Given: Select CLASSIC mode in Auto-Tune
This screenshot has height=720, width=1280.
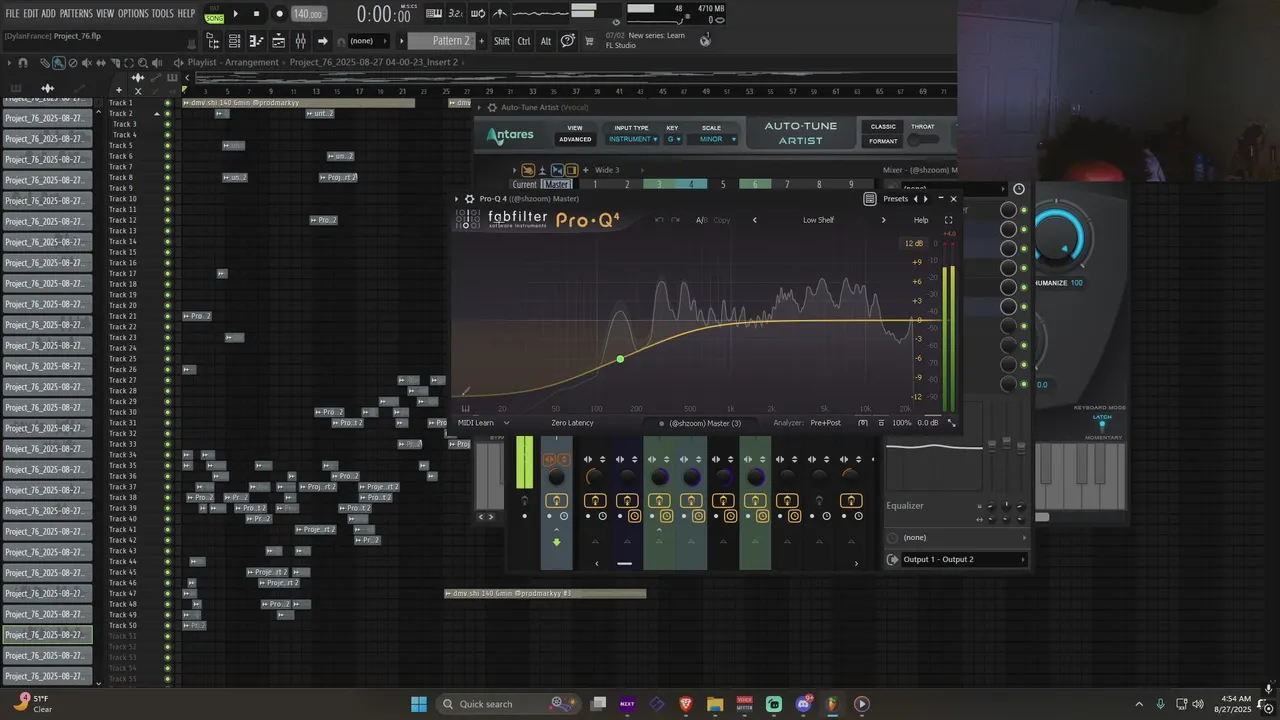Looking at the screenshot, I should [883, 127].
